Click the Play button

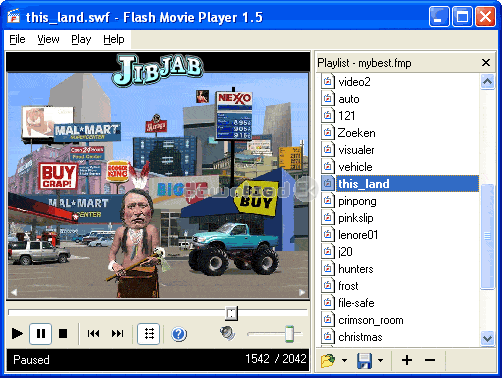coord(17,333)
